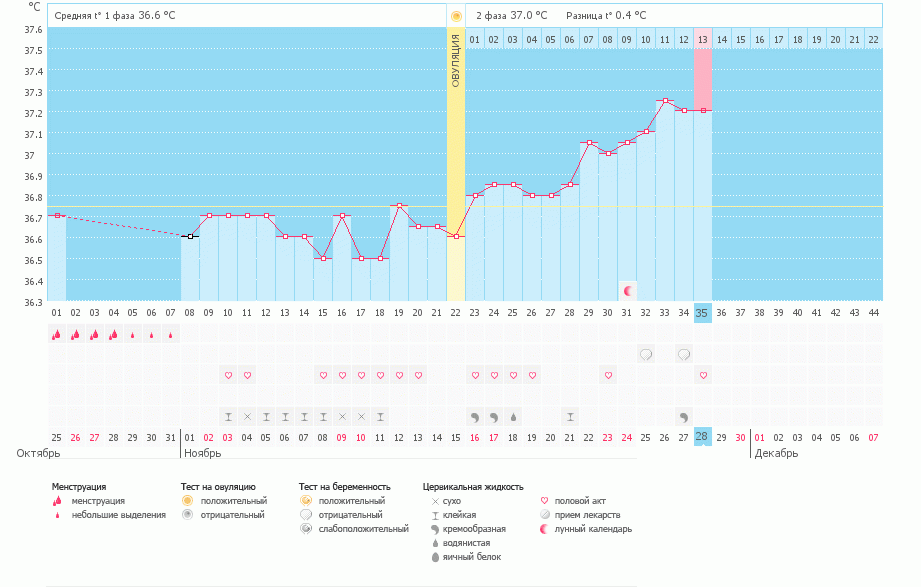The image size is (921, 587).
Task: Click watery cervical fluid drop on cycle day 25
Action: tap(513, 416)
